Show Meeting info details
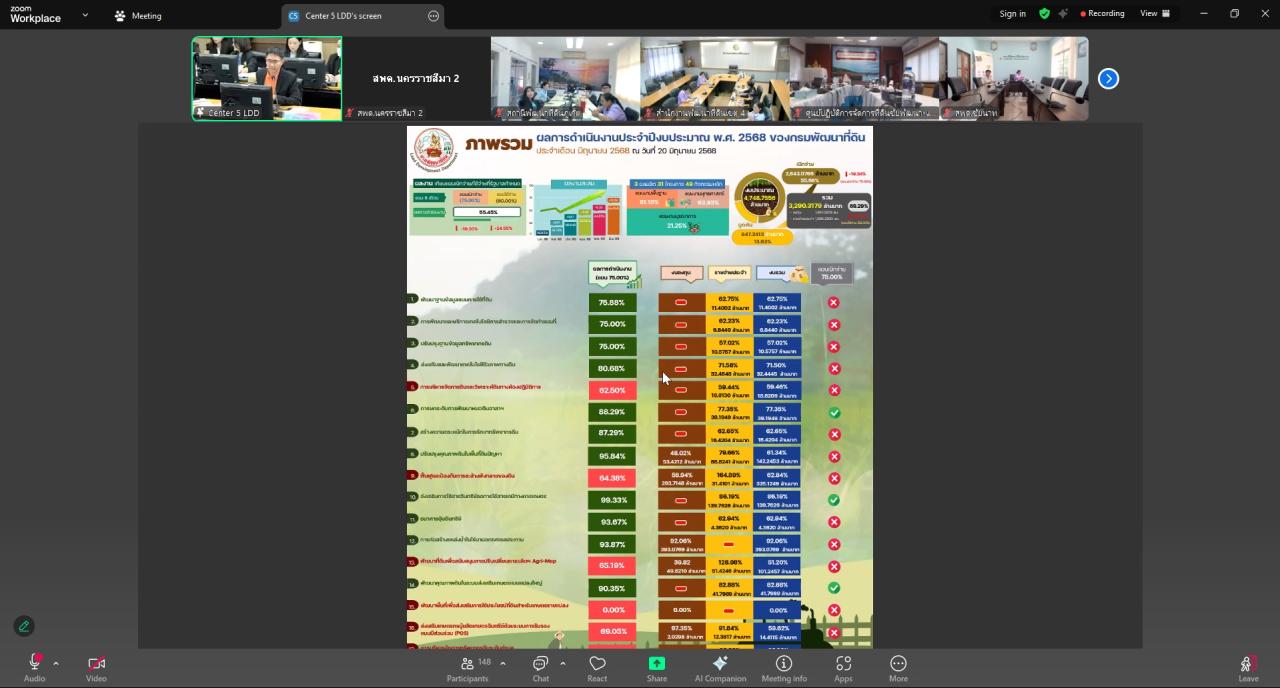This screenshot has height=688, width=1280. click(784, 666)
